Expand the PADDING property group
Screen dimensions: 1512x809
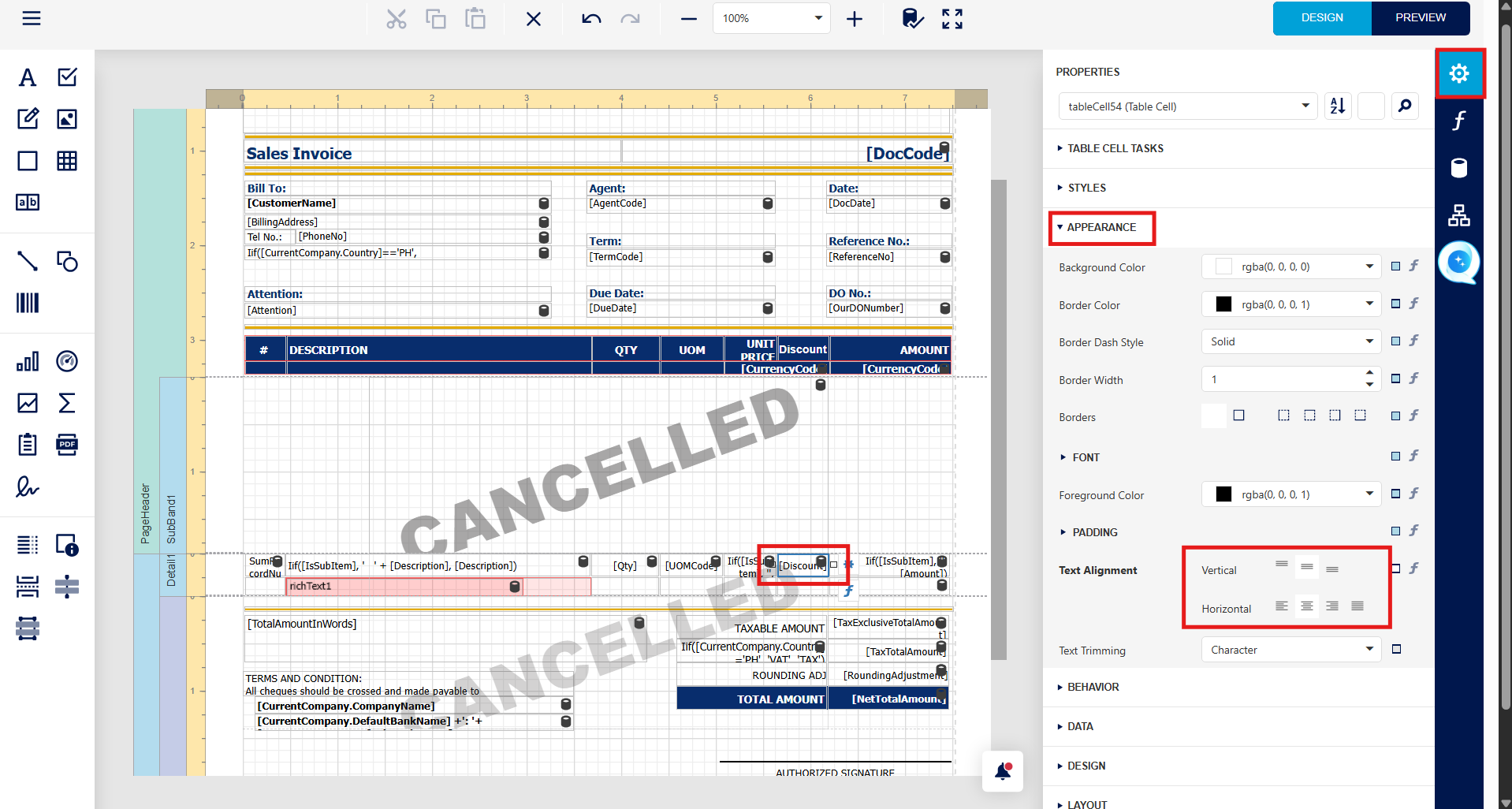[1089, 532]
